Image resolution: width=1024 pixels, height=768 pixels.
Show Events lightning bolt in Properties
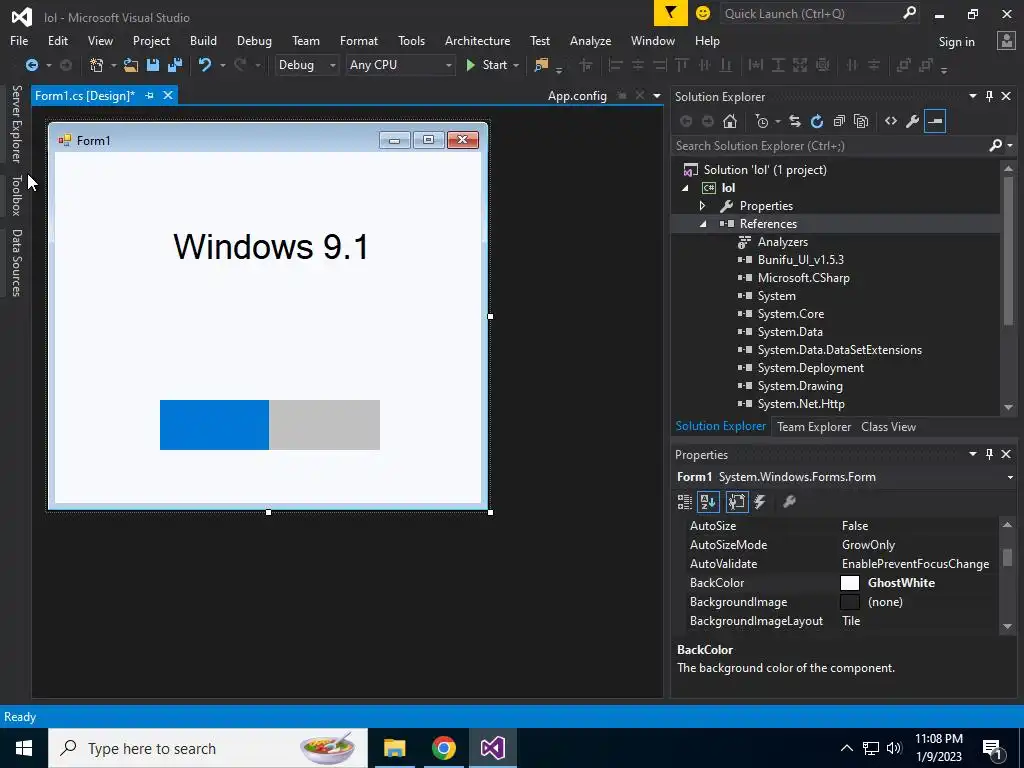tap(760, 502)
